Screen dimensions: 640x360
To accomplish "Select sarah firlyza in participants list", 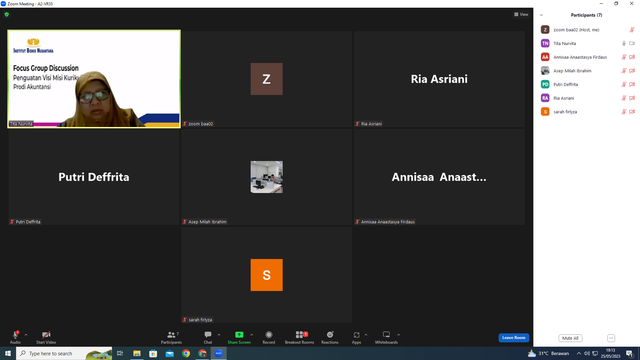I will point(587,112).
